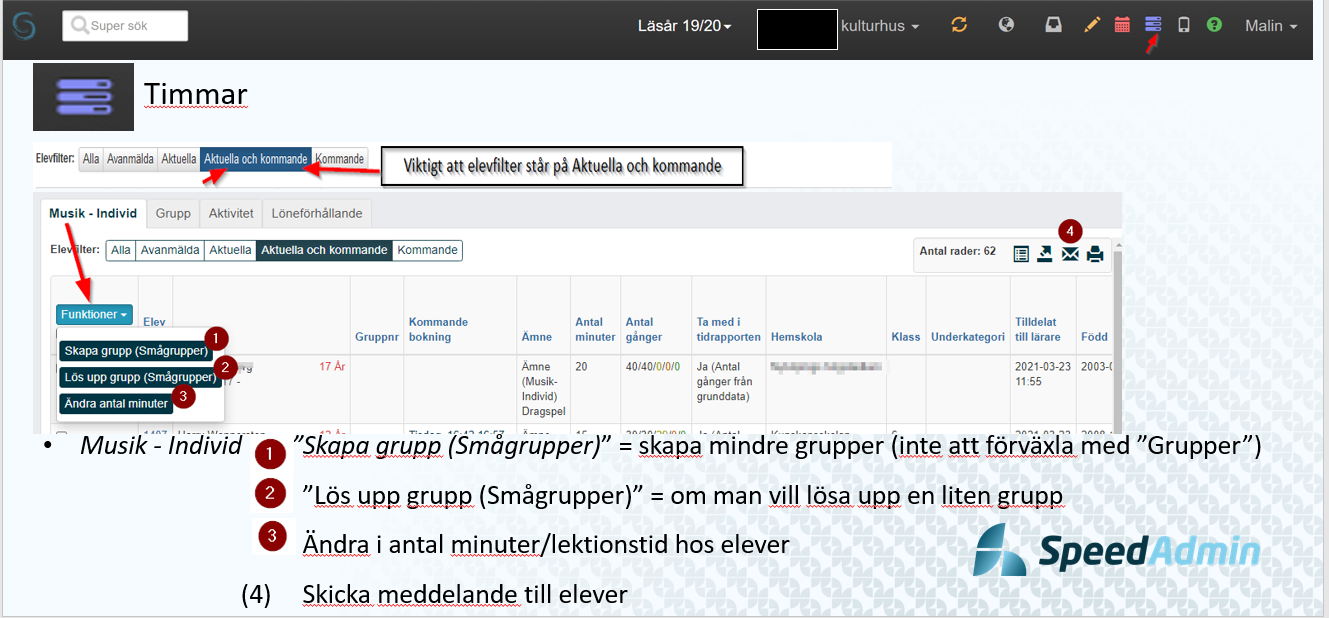Select Alla in the top Elevfilter strip
The width and height of the screenshot is (1329, 618).
[x=91, y=159]
